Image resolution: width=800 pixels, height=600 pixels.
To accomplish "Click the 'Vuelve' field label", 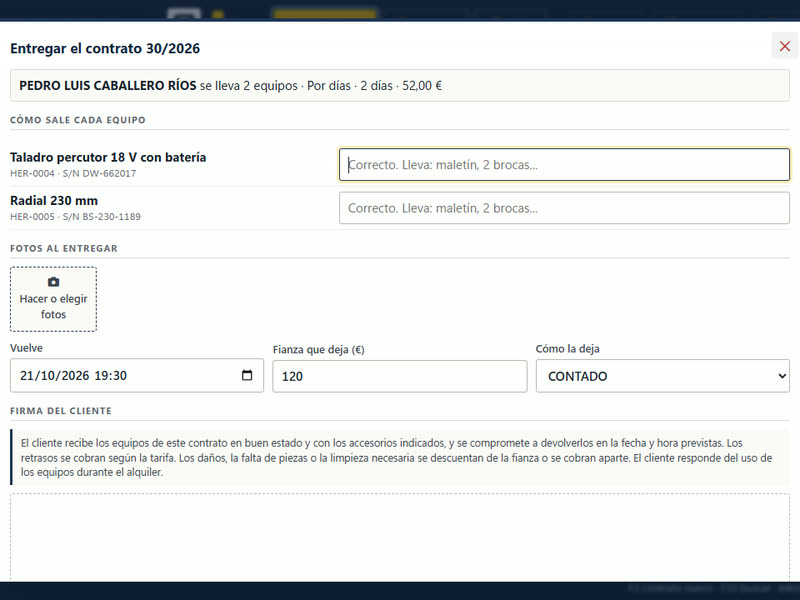I will coord(27,348).
